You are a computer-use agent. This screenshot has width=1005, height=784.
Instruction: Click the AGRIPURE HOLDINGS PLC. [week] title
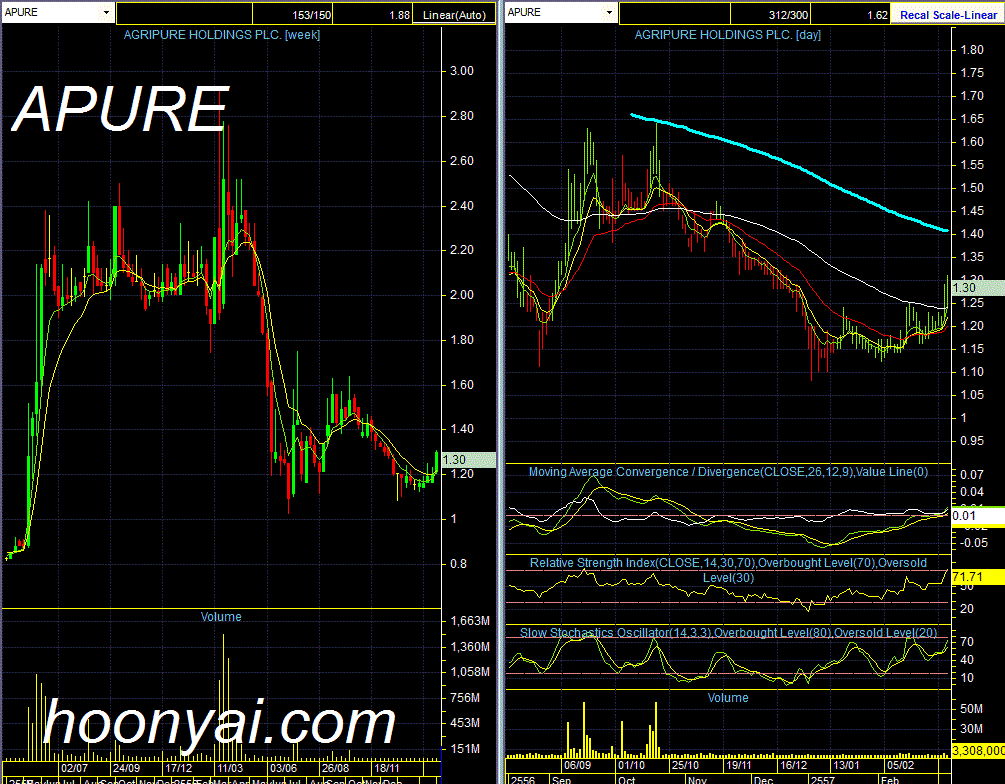(221, 35)
